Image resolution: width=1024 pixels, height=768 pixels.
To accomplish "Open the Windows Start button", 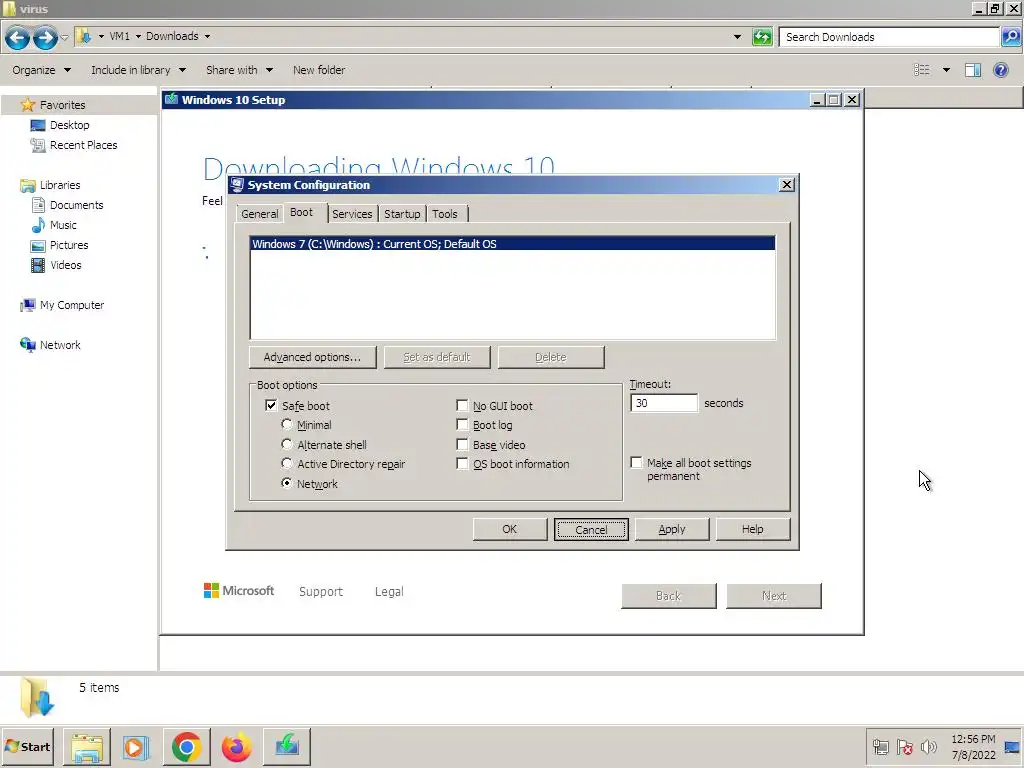I will point(28,746).
